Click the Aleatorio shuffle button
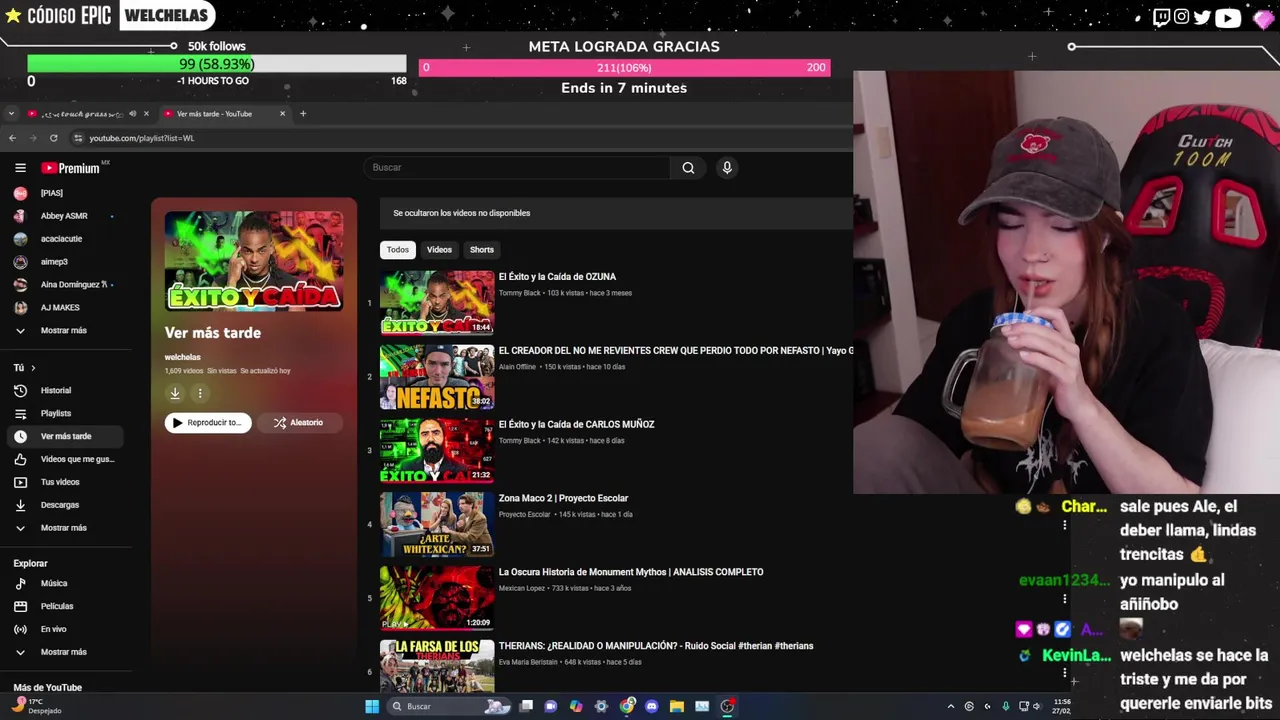 coord(299,423)
